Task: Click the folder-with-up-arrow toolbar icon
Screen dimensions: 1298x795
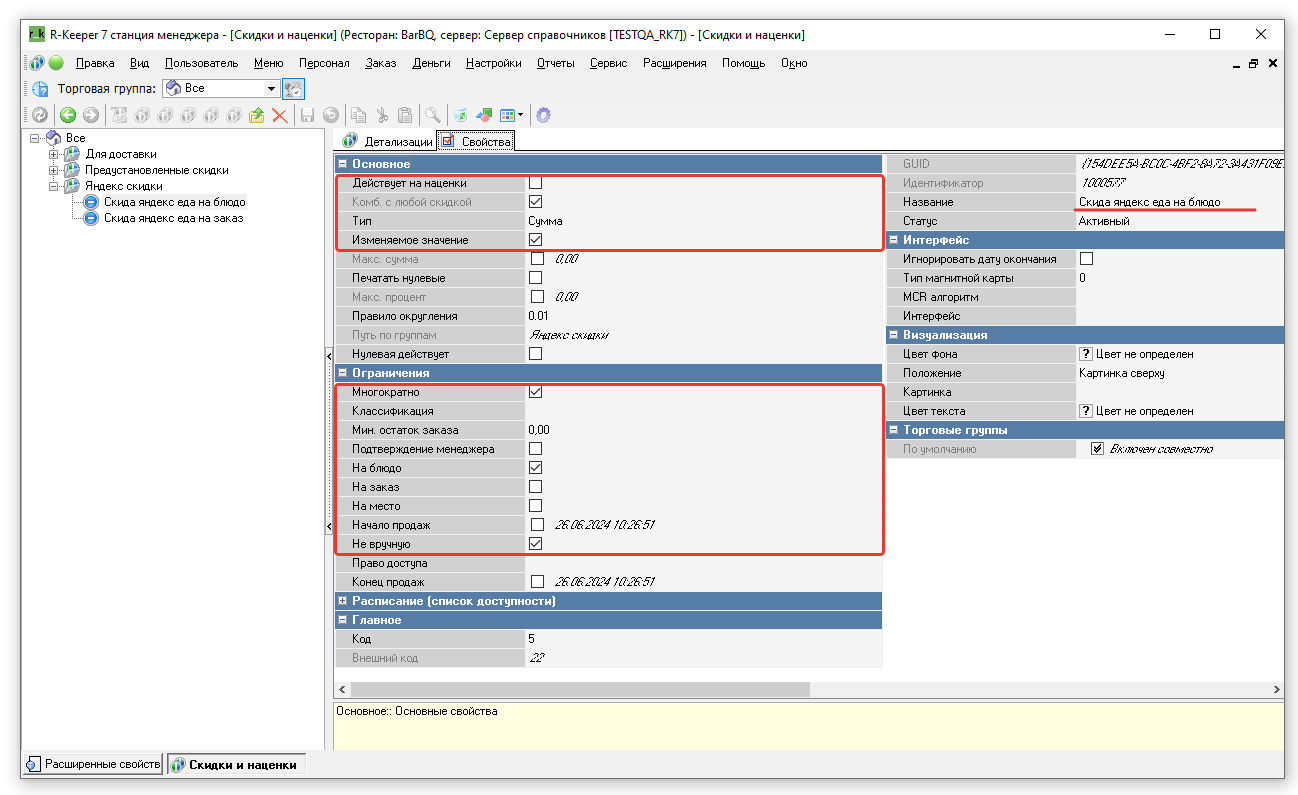Action: coord(257,115)
